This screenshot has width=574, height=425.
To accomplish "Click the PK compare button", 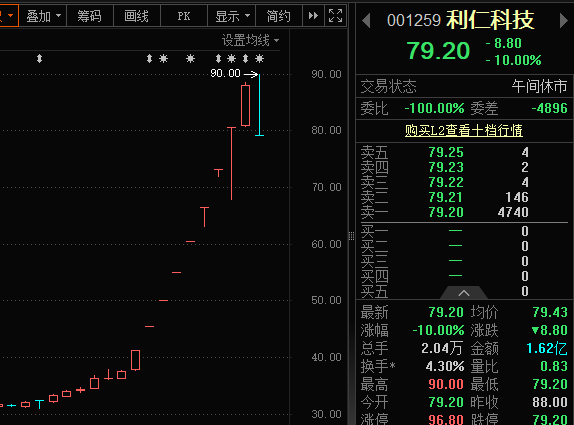I will point(184,16).
